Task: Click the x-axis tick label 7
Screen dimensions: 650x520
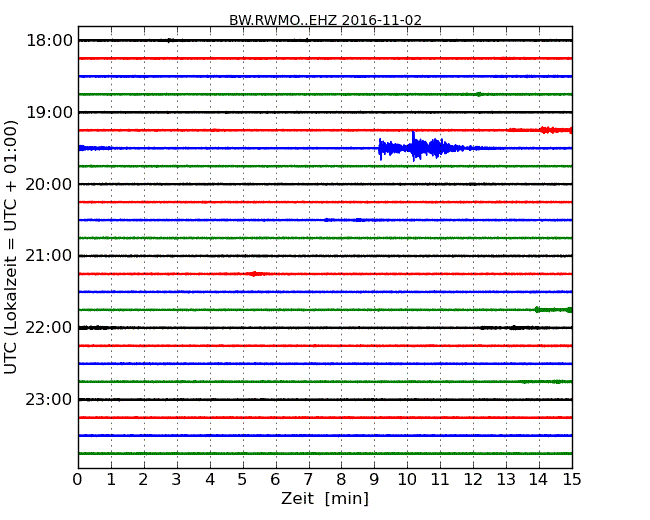Action: click(308, 479)
